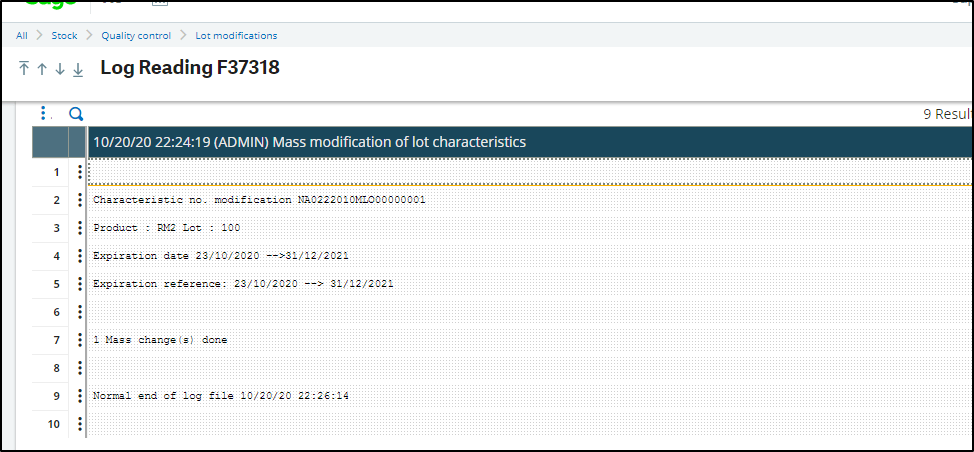Go to previous record arrow
The image size is (974, 452).
(x=42, y=69)
